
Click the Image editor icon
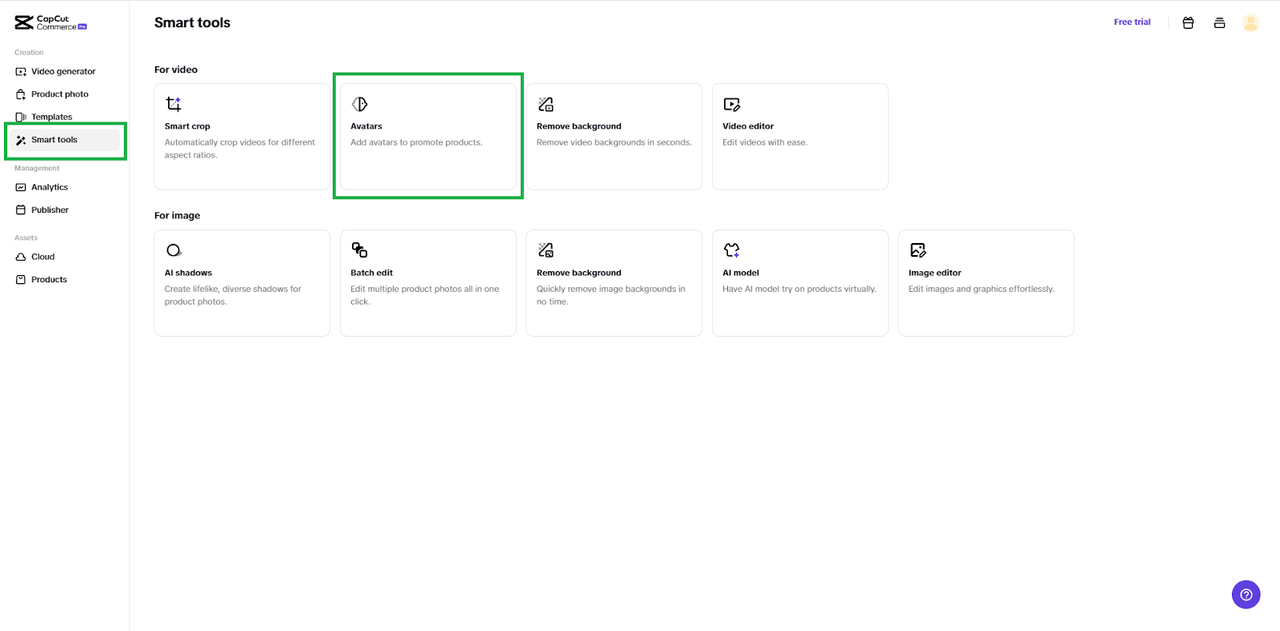[918, 250]
